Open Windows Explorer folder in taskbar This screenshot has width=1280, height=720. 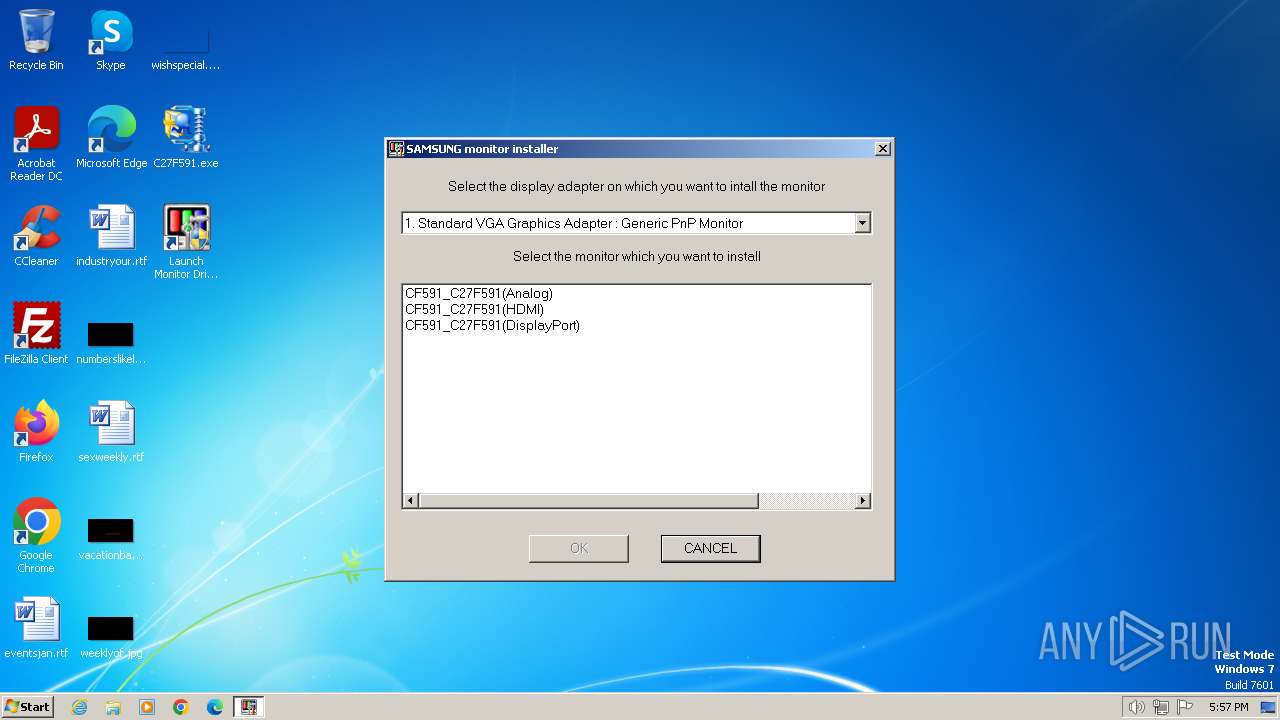click(113, 707)
